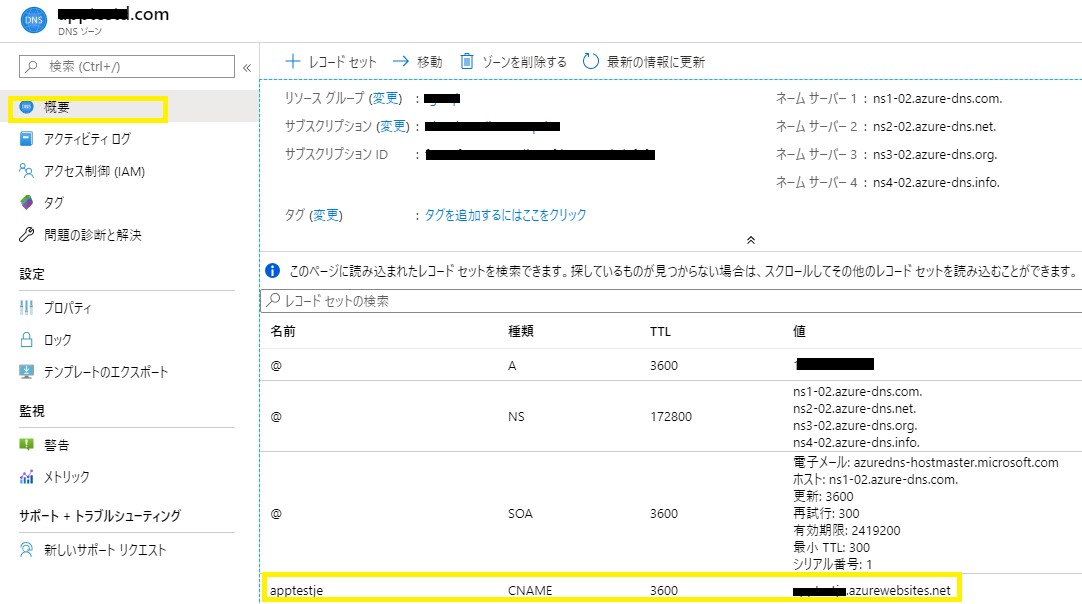1082x604 pixels.
Task: Open 問題の診断と解決 menu item
Action: pos(92,235)
